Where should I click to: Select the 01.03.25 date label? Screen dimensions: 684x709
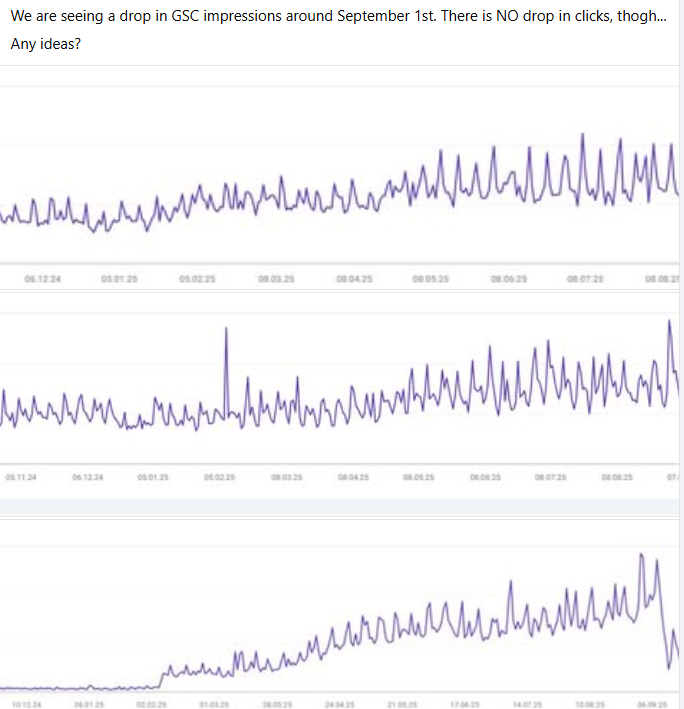pos(212,705)
